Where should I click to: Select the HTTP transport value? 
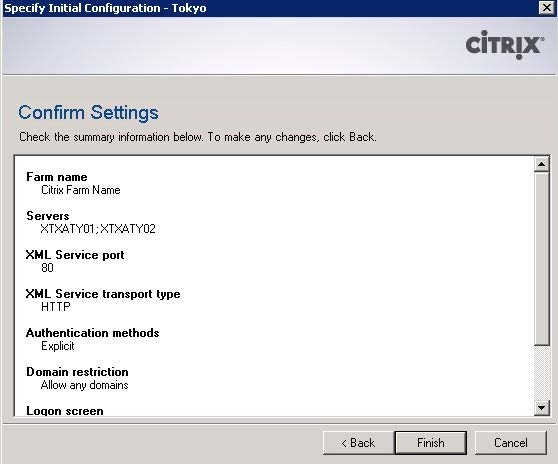(x=56, y=307)
